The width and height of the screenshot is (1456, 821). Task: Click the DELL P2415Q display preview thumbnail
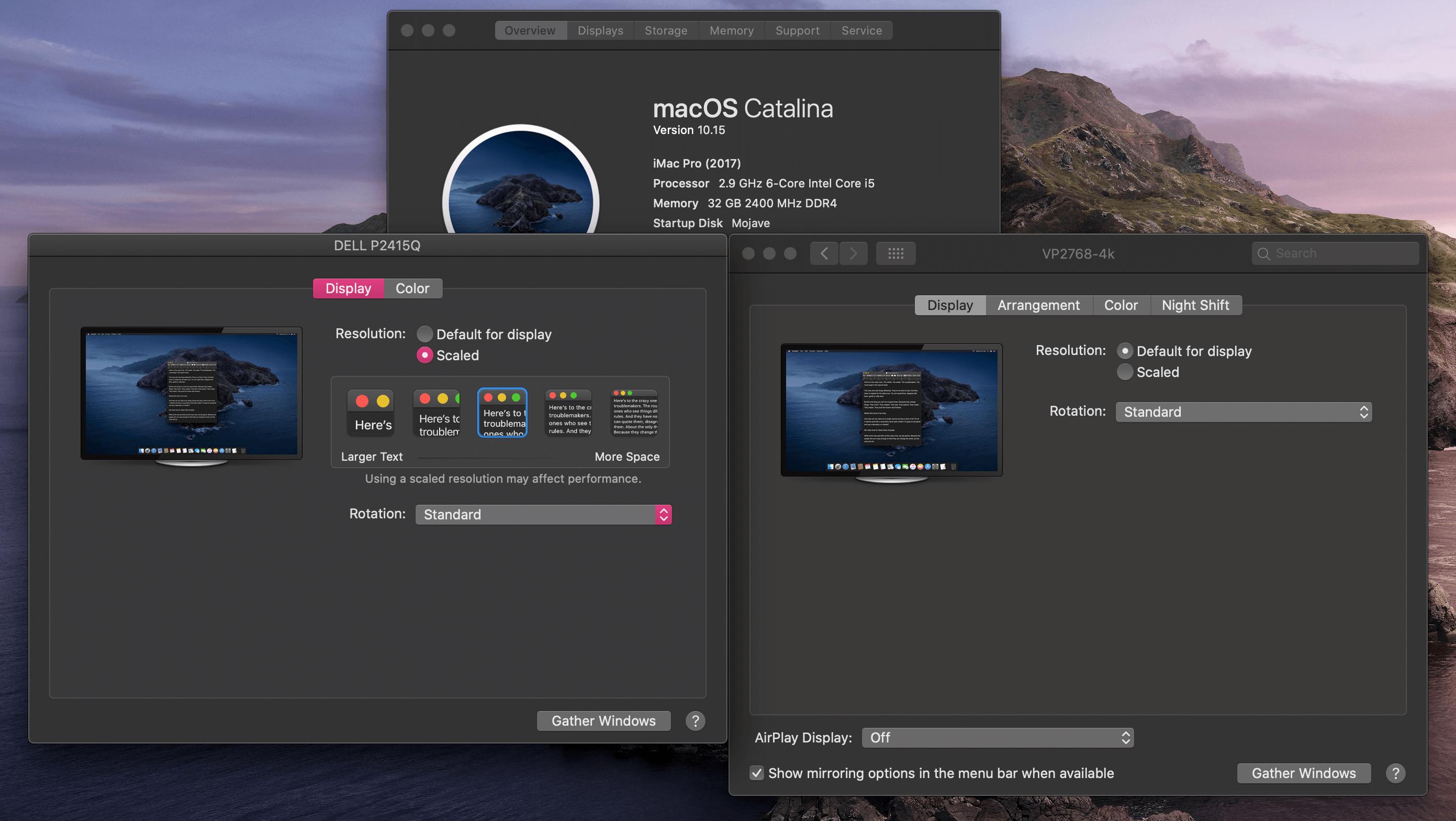pos(191,394)
